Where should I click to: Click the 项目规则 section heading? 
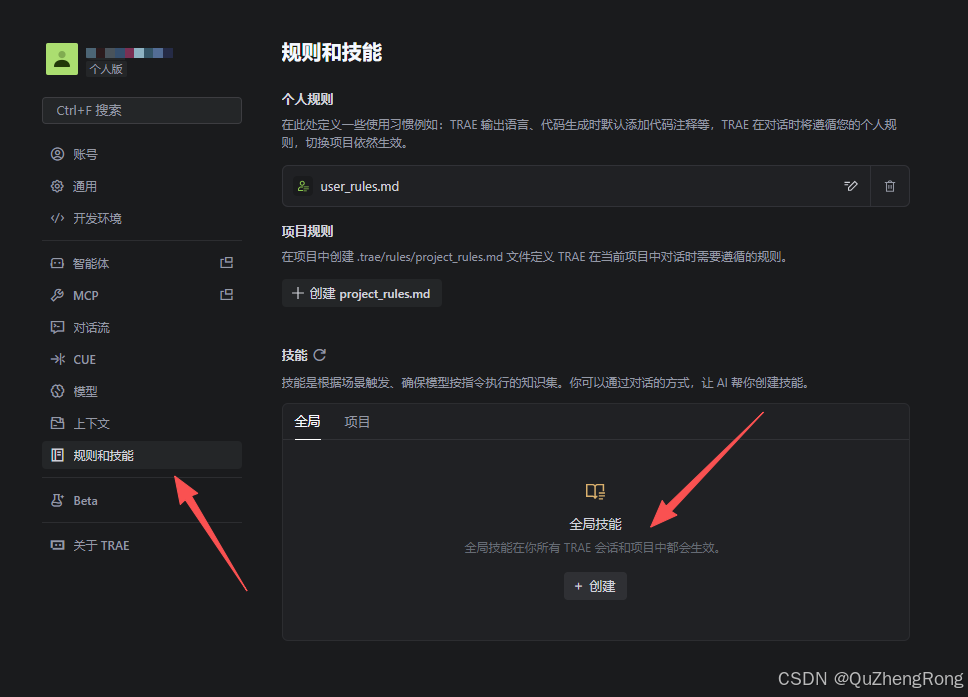[307, 232]
